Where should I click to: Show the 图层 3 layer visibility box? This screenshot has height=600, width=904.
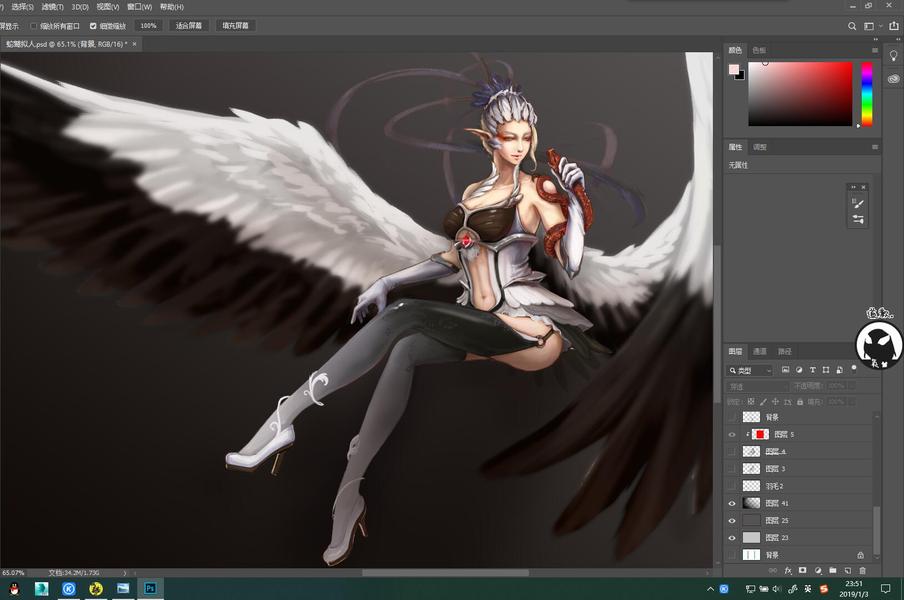click(732, 469)
